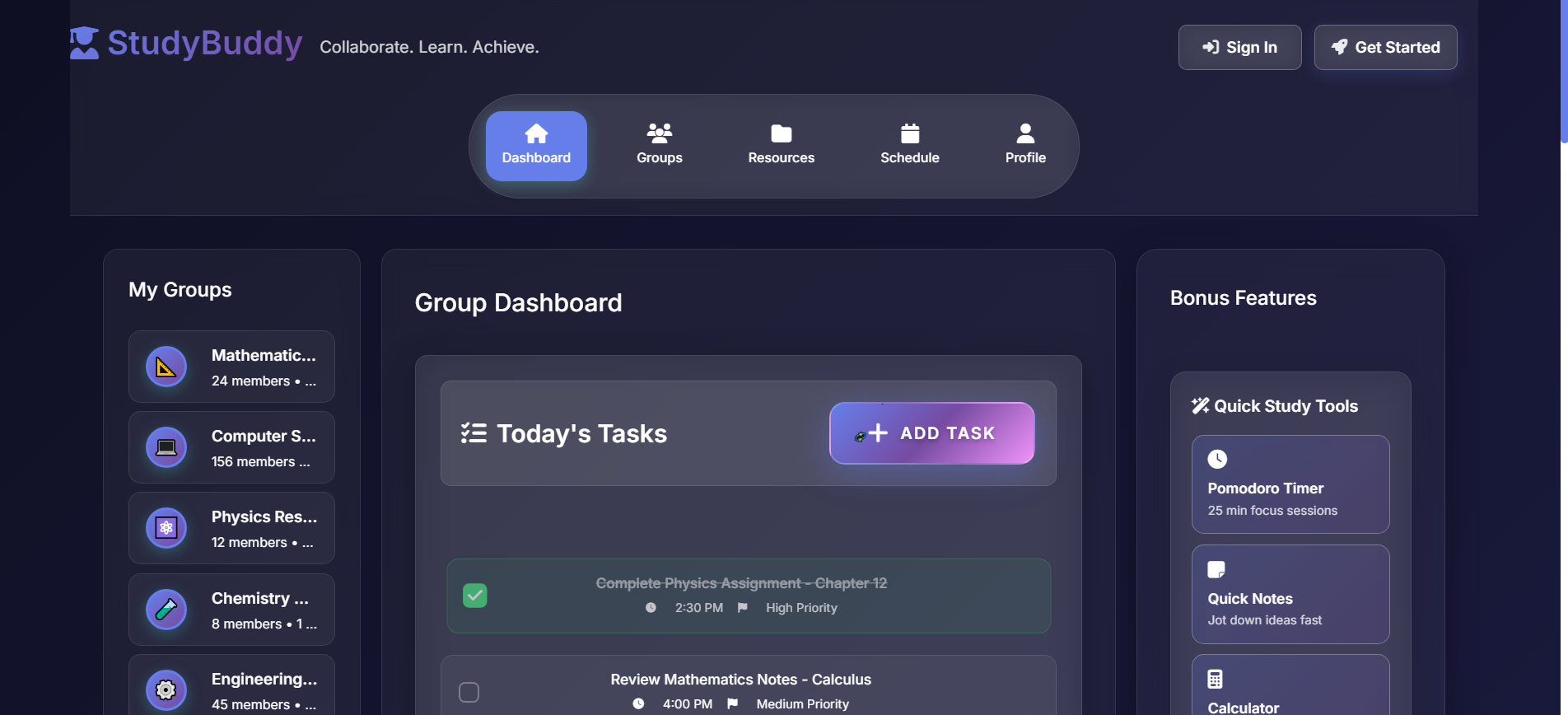Viewport: 1568px width, 715px height.
Task: Open the Mathematics group ruler icon
Action: tap(166, 367)
